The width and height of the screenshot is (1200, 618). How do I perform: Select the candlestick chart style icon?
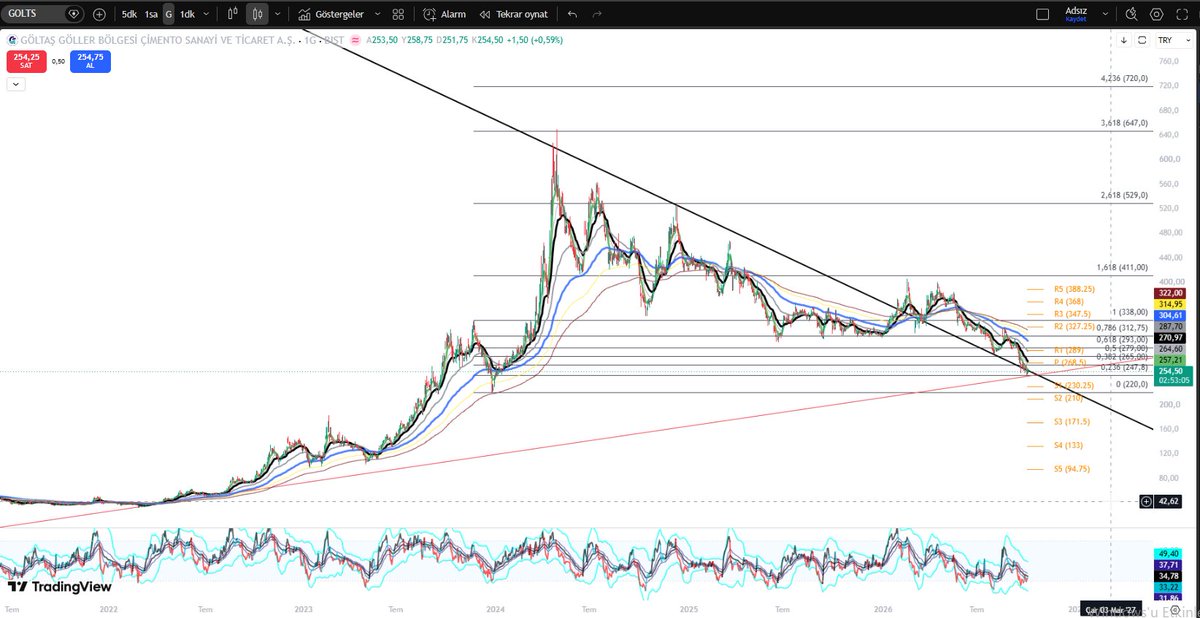coord(257,14)
